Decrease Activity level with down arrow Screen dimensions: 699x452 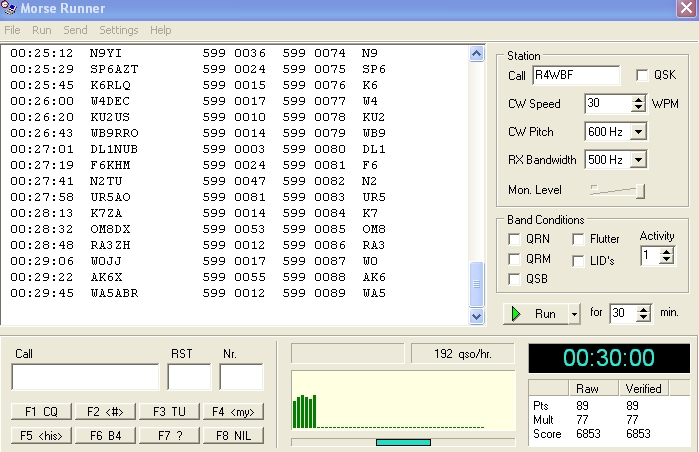tap(666, 260)
